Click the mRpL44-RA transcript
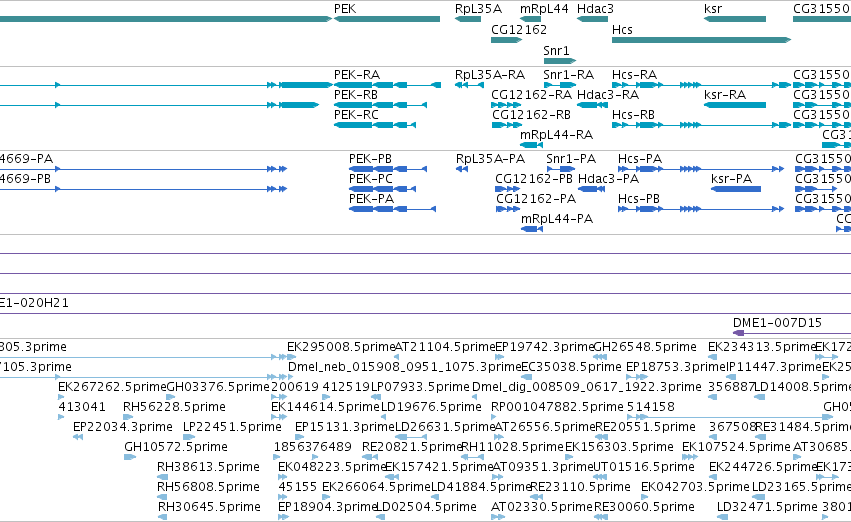This screenshot has height=522, width=851. click(531, 145)
